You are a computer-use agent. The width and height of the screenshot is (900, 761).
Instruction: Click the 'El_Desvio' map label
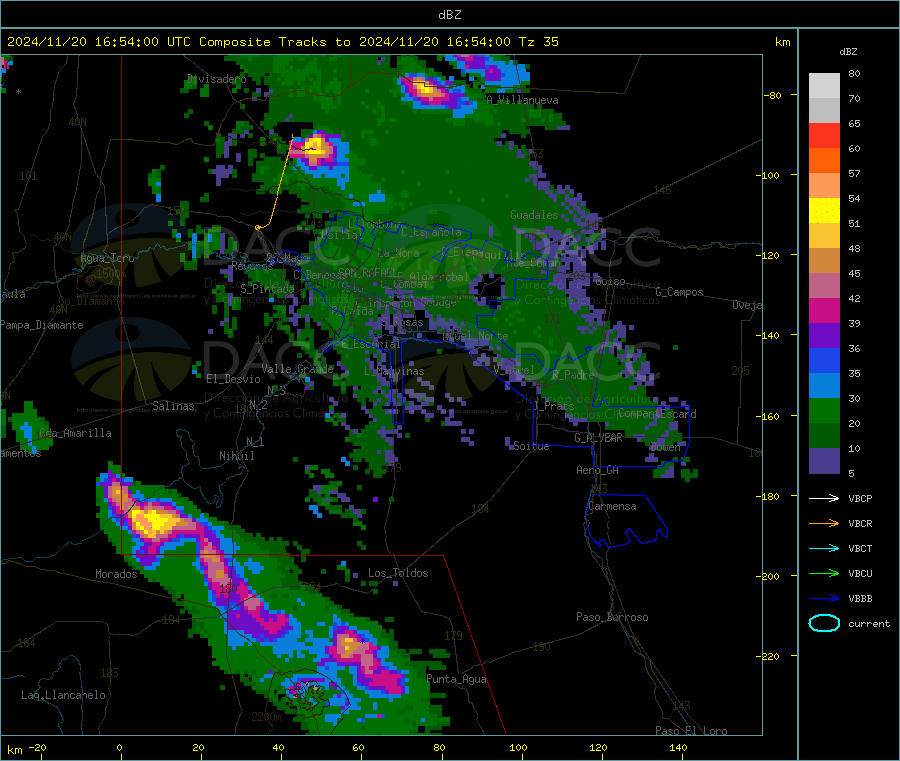233,379
